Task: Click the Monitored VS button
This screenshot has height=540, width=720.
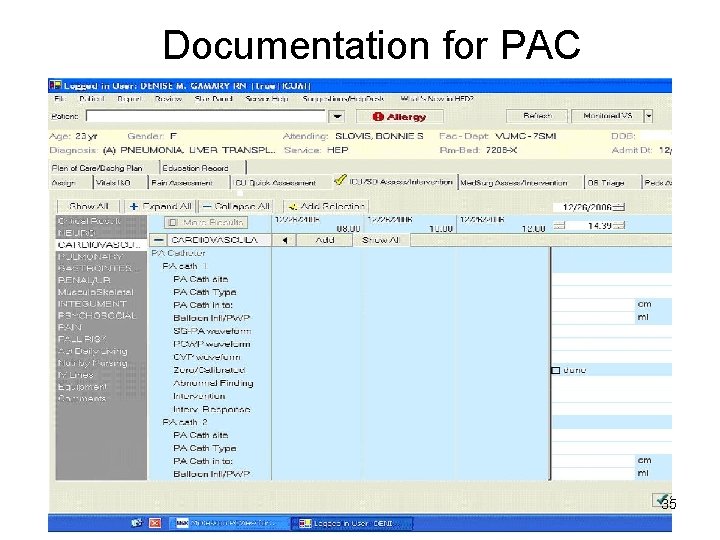Action: click(x=608, y=116)
